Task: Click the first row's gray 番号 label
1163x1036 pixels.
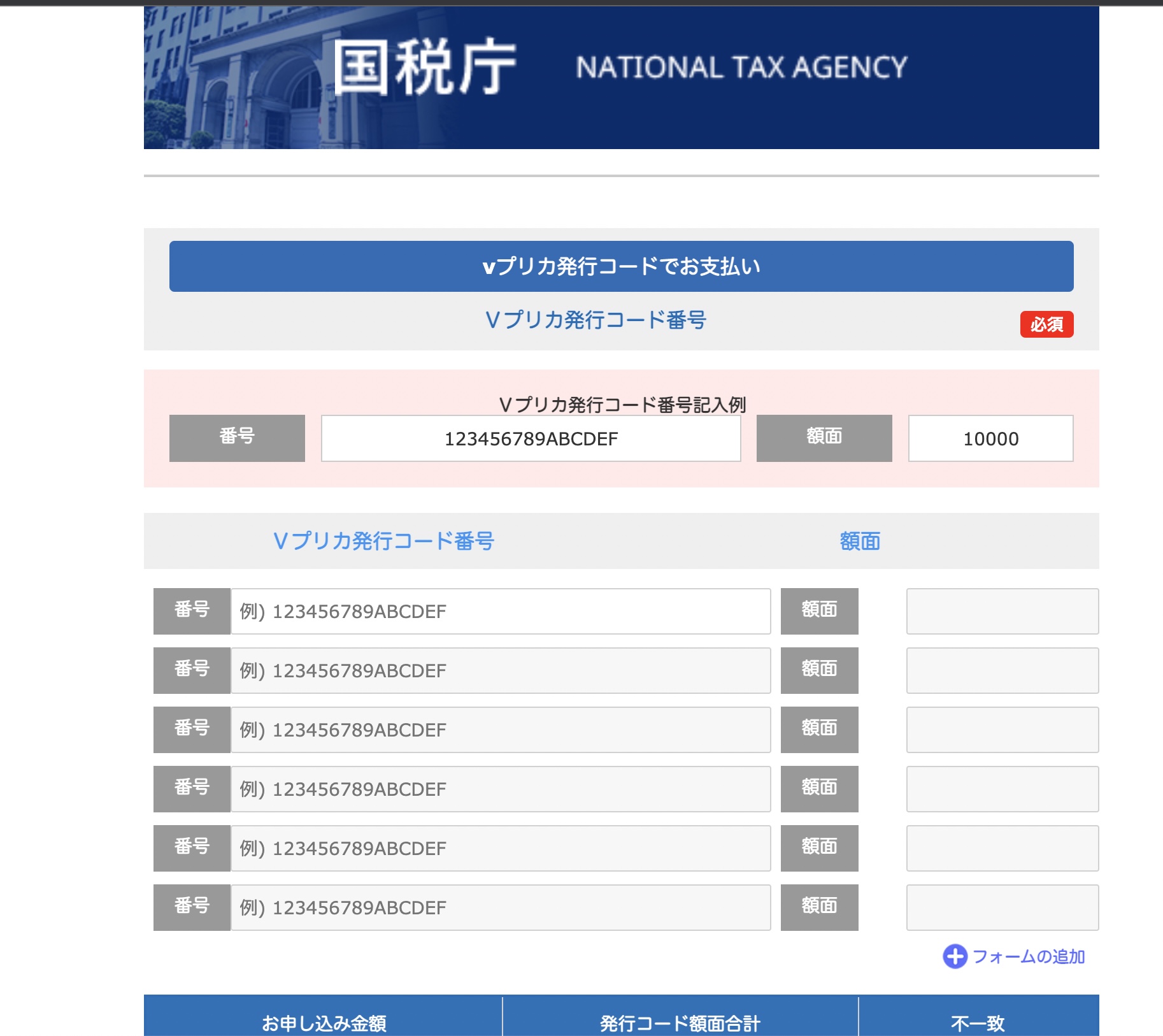Action: 192,611
